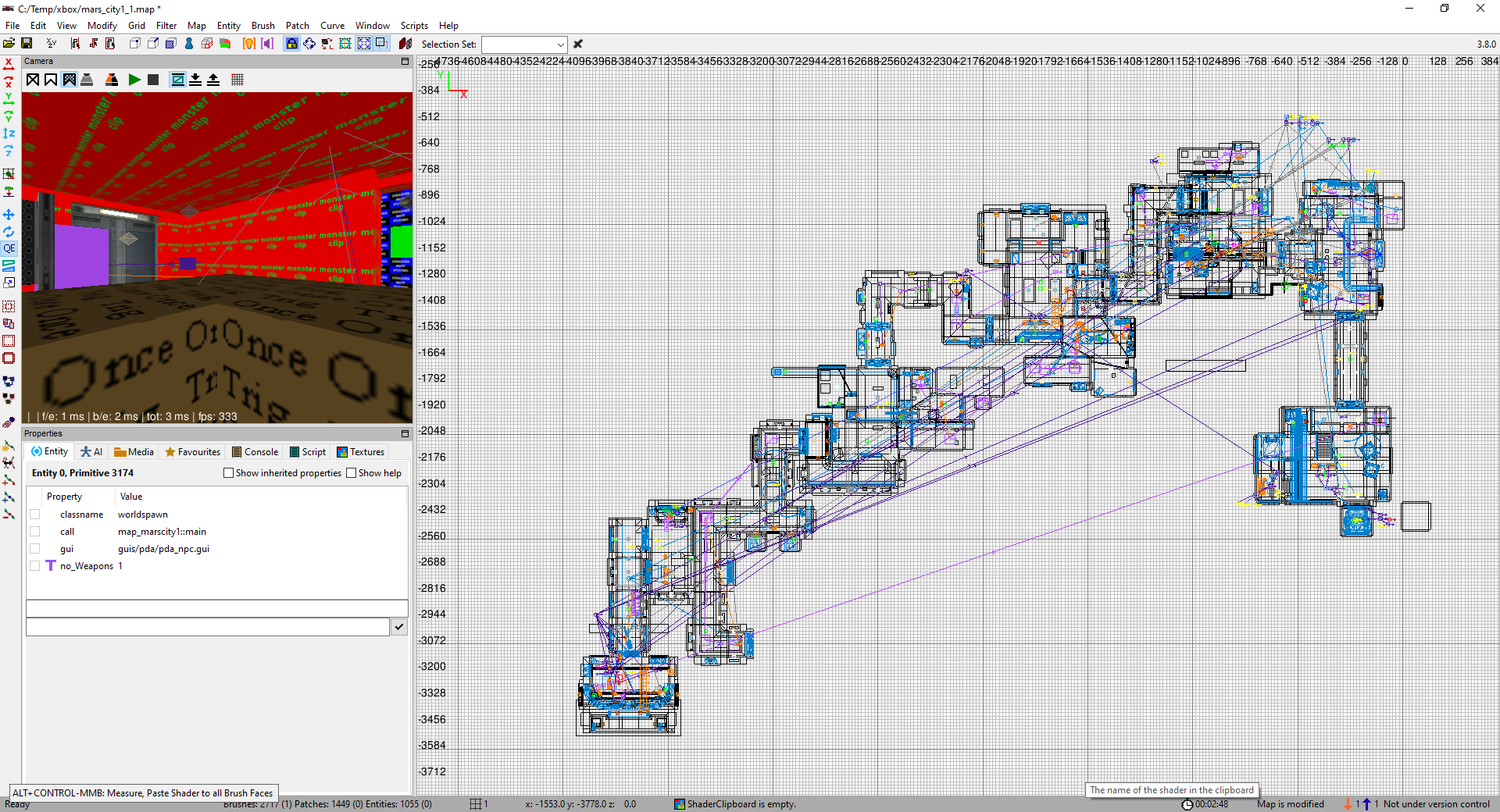Switch to the Console tab

(x=255, y=452)
